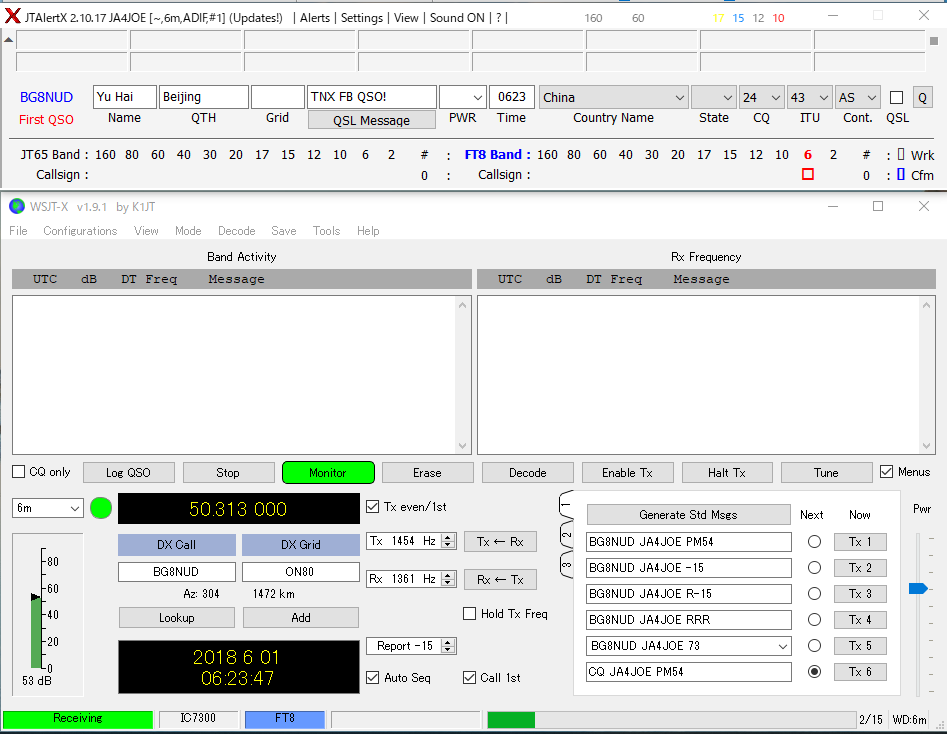947x734 pixels.
Task: Select tab 2 of the message panel
Action: [x=566, y=535]
